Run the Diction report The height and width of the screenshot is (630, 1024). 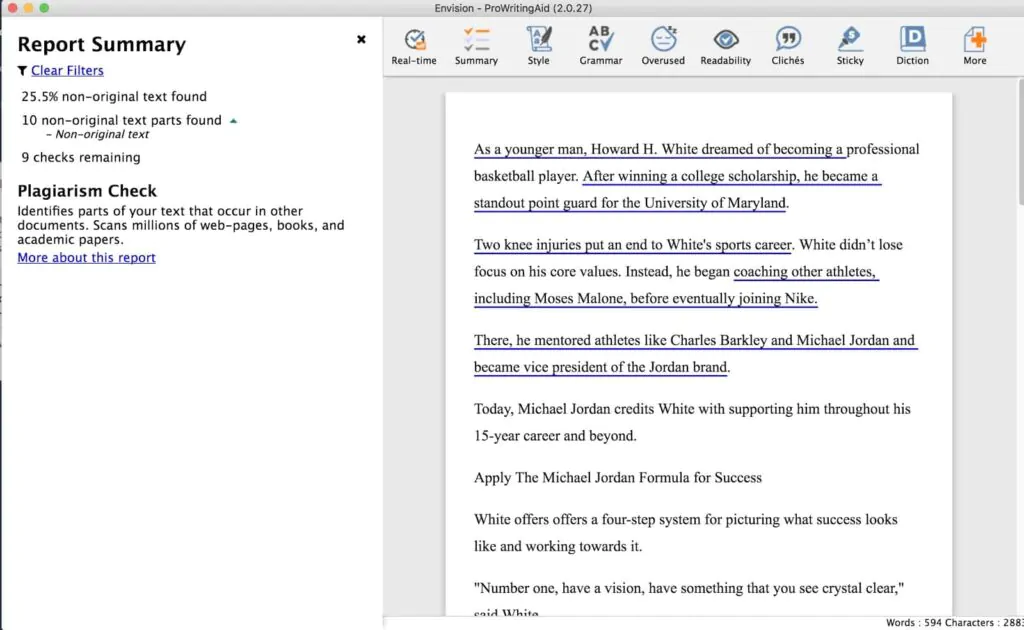(x=912, y=46)
